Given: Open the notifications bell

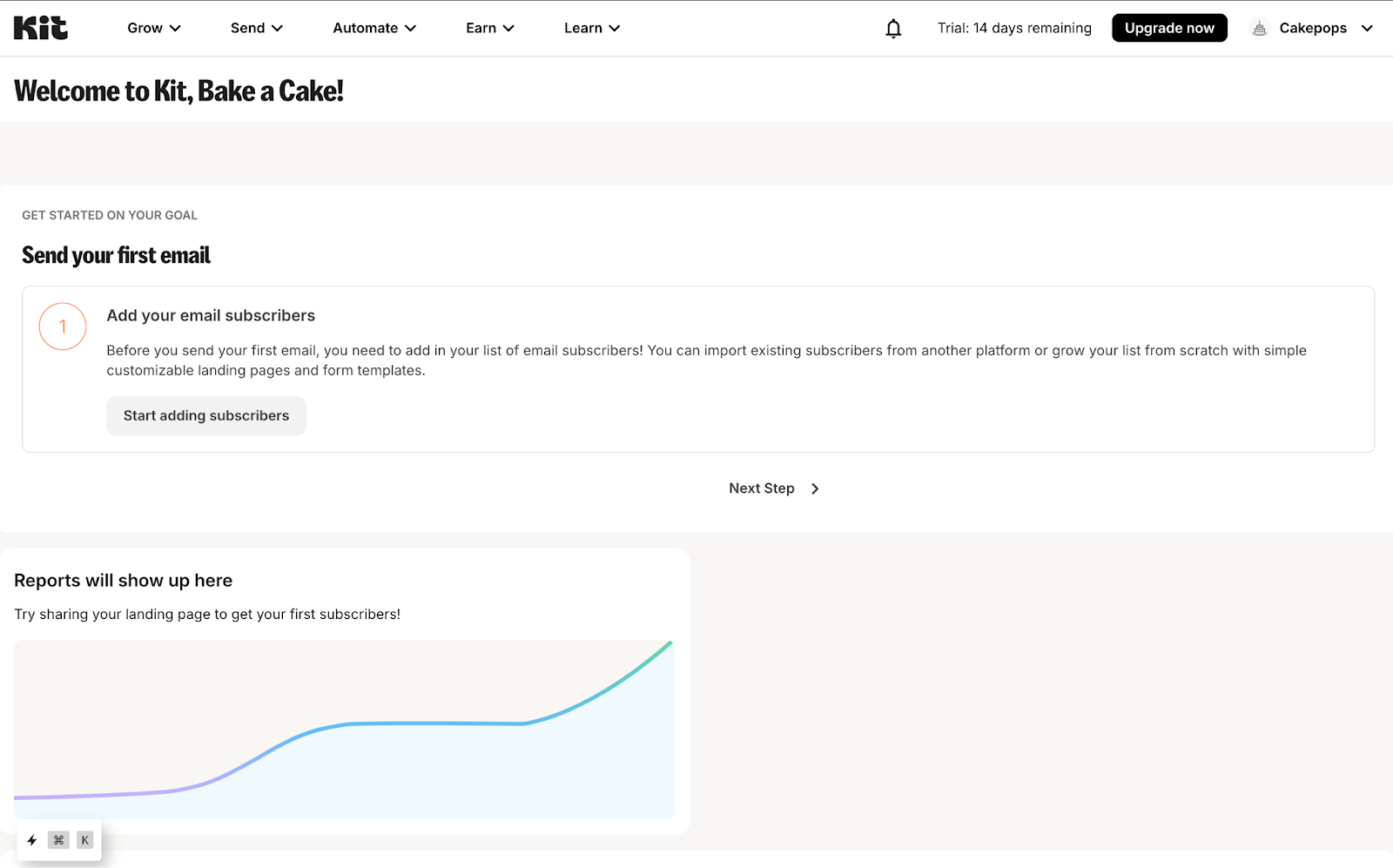Looking at the screenshot, I should point(893,29).
